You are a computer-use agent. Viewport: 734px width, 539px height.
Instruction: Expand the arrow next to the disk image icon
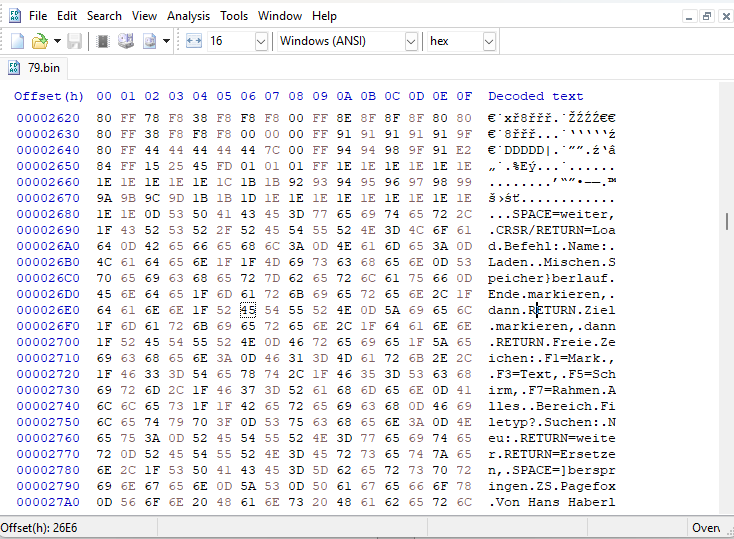[x=166, y=41]
